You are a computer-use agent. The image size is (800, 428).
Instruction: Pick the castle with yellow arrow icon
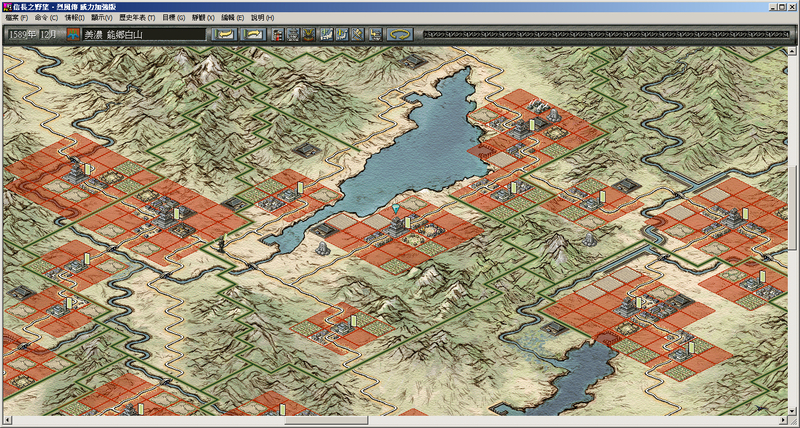376,35
